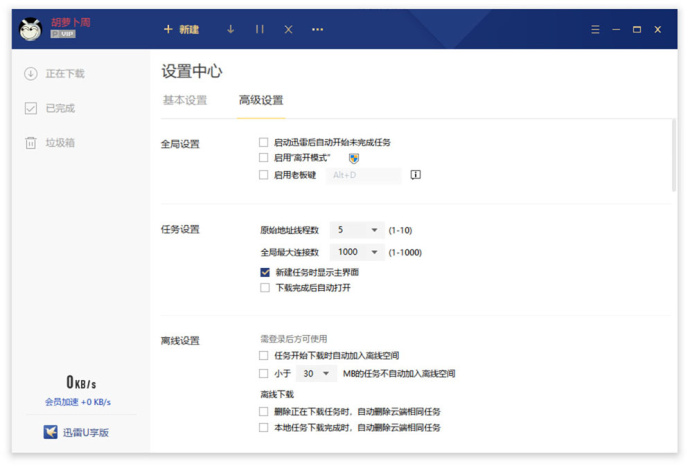Click the MB的任务不自动加入离线空间 text
690x468 pixels.
pyautogui.click(x=399, y=373)
